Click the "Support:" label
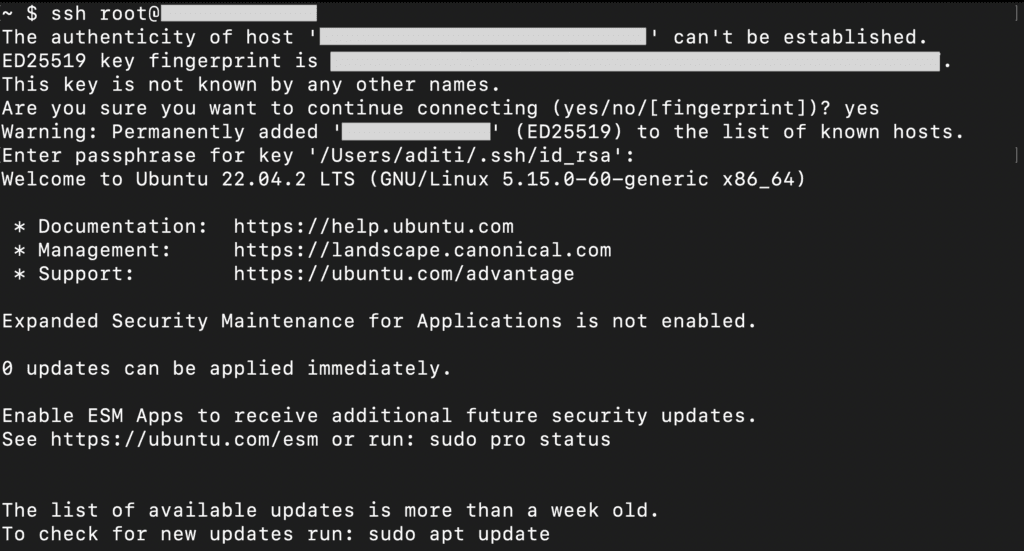The width and height of the screenshot is (1024, 551). tap(87, 273)
